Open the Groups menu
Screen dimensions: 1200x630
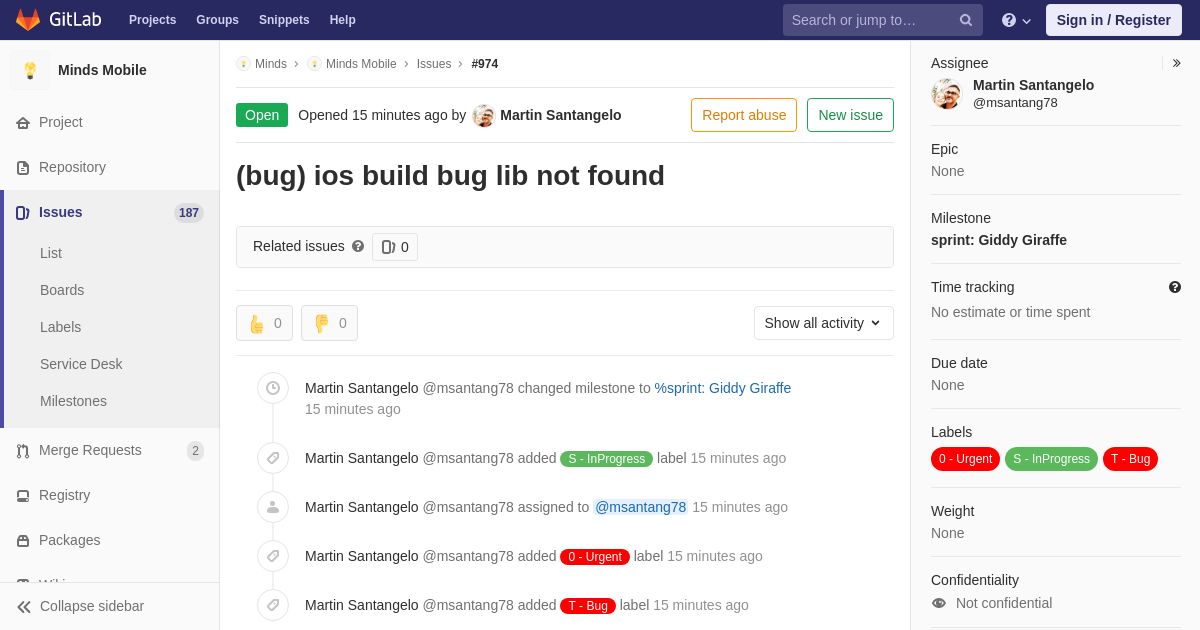[x=217, y=20]
